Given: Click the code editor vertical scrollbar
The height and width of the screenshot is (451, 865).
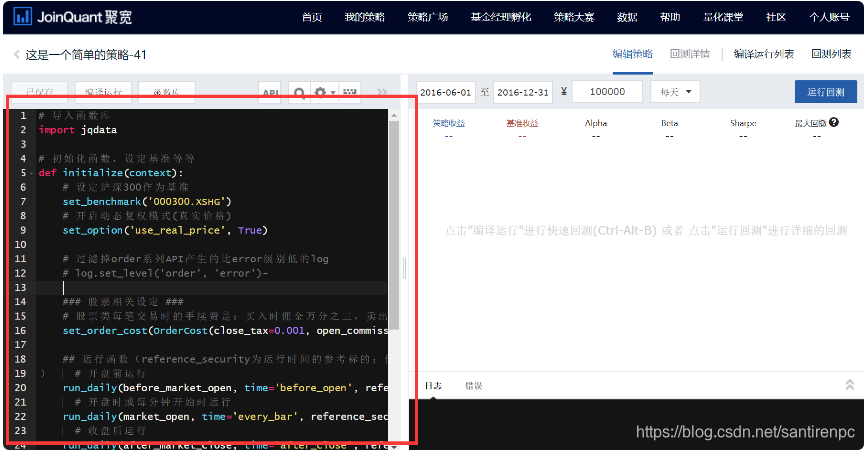Looking at the screenshot, I should click(x=394, y=226).
